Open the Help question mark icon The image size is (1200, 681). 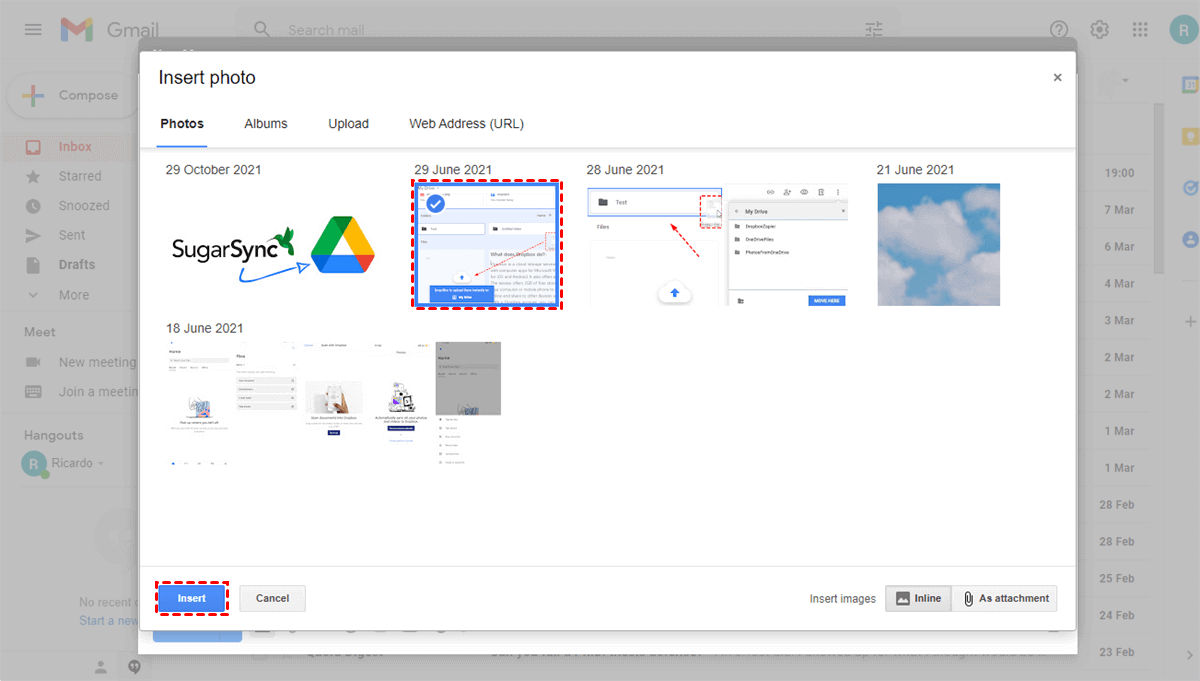pyautogui.click(x=1059, y=30)
